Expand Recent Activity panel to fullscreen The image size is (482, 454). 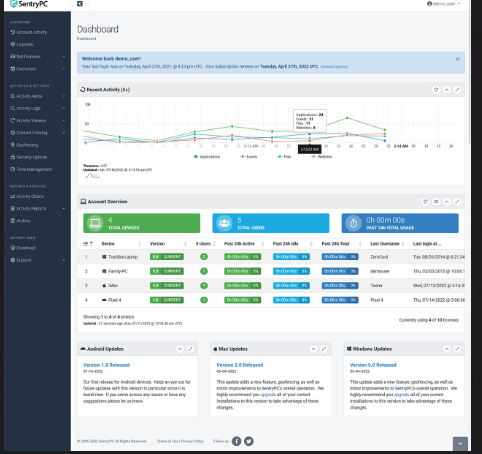pyautogui.click(x=457, y=90)
